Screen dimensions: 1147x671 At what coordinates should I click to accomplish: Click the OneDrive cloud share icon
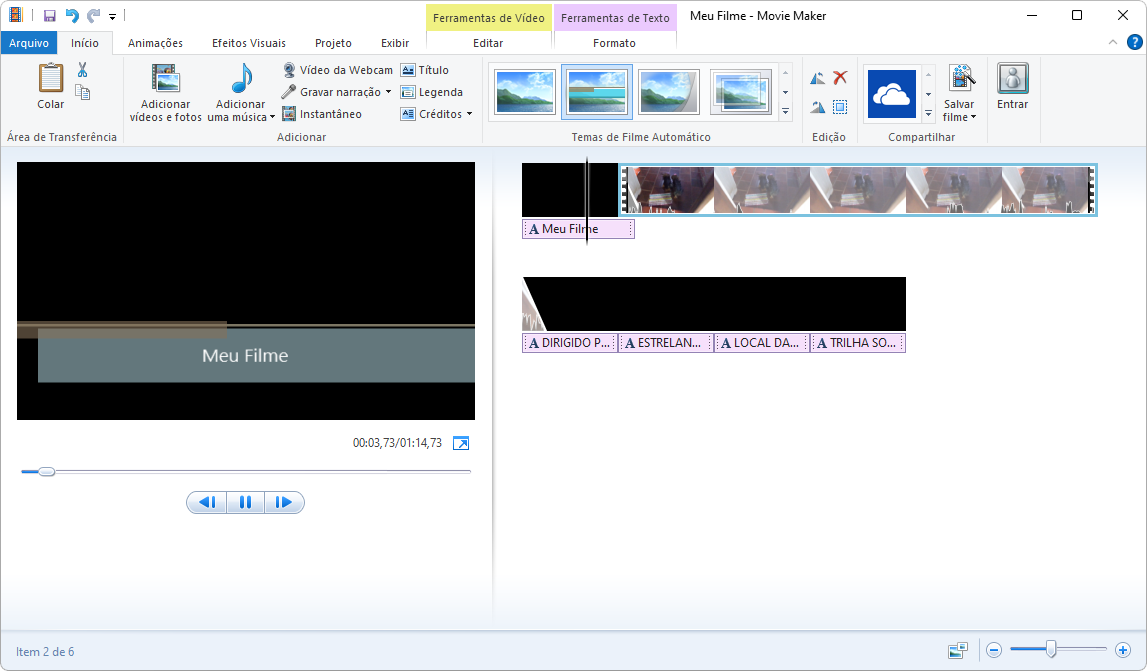[x=890, y=94]
